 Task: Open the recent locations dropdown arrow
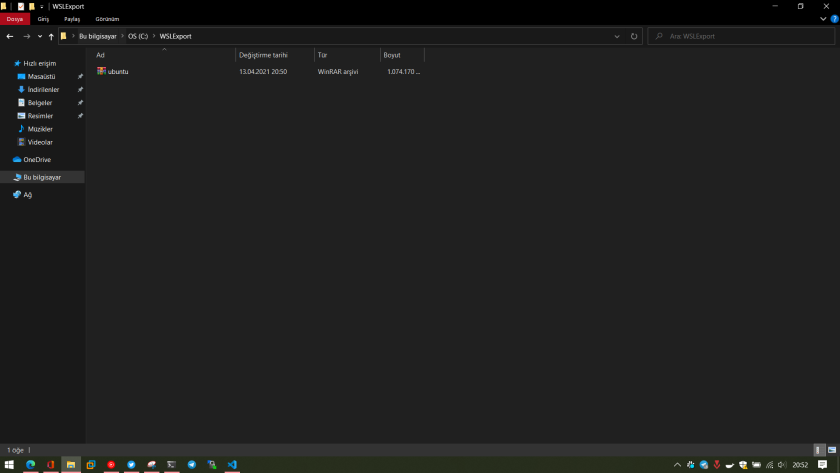click(40, 36)
